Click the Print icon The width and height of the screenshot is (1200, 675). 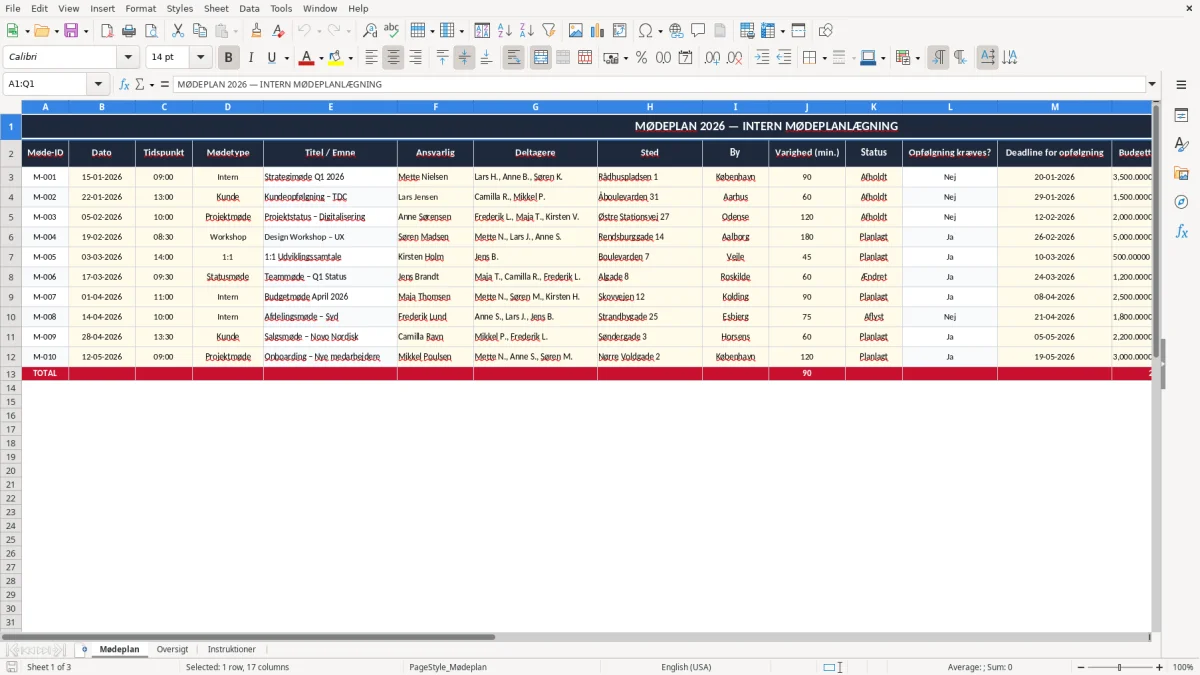click(129, 31)
